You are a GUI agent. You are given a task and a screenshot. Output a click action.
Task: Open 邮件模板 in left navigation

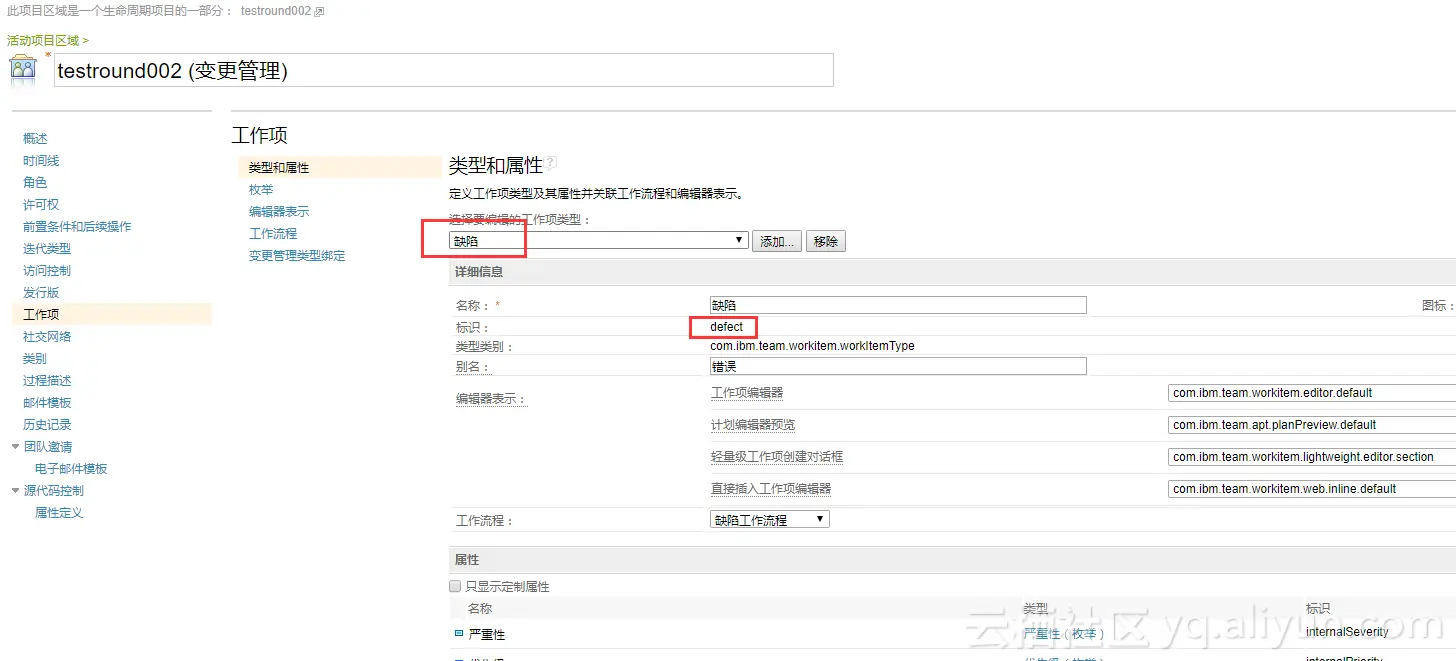coord(47,402)
